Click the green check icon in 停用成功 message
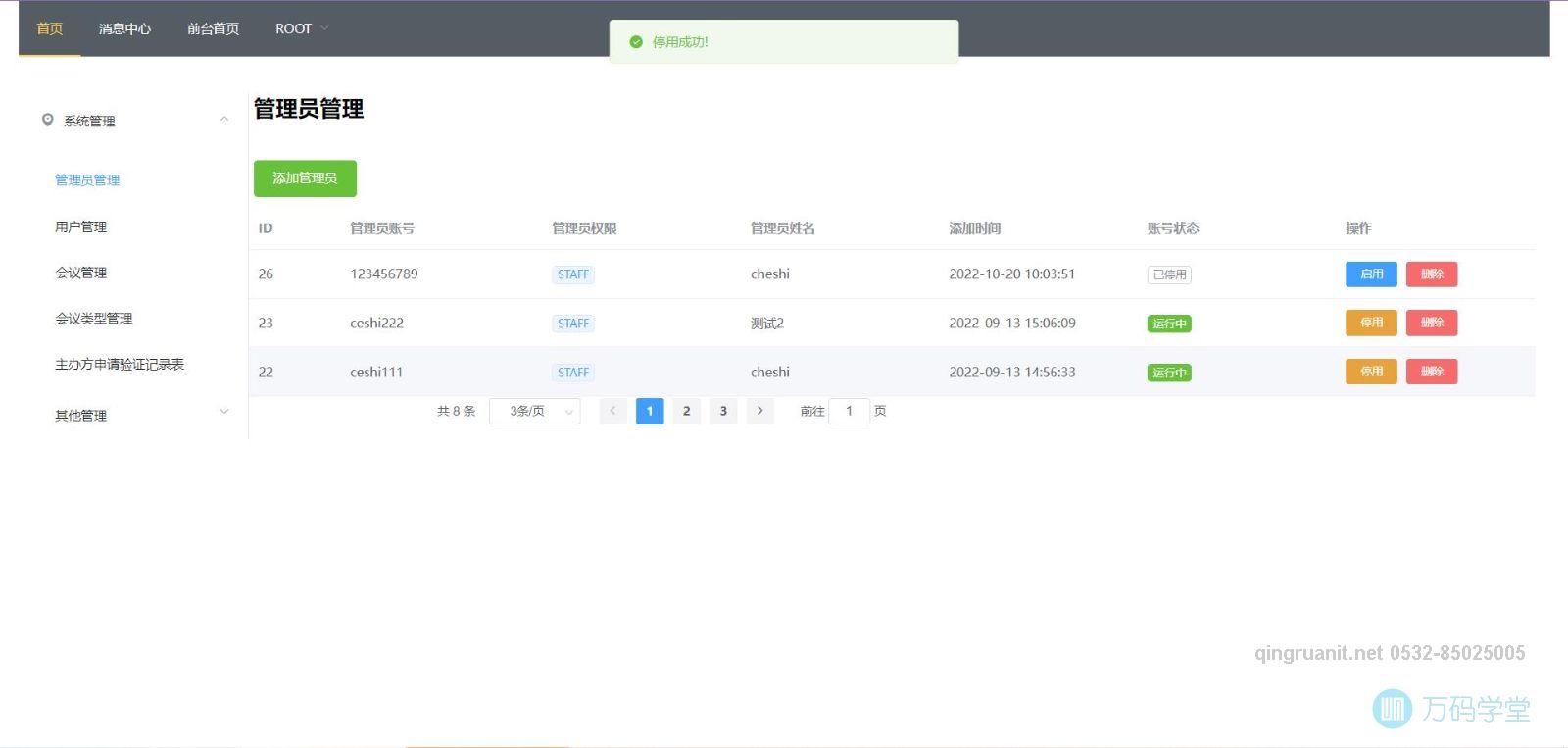 pos(636,42)
